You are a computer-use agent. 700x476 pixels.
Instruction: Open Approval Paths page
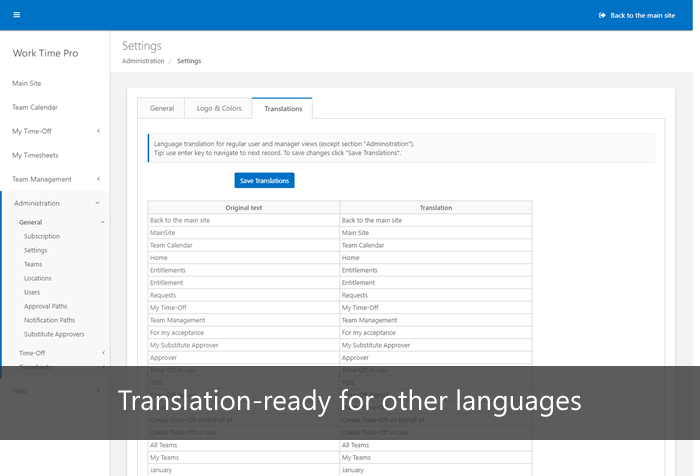pyautogui.click(x=46, y=306)
